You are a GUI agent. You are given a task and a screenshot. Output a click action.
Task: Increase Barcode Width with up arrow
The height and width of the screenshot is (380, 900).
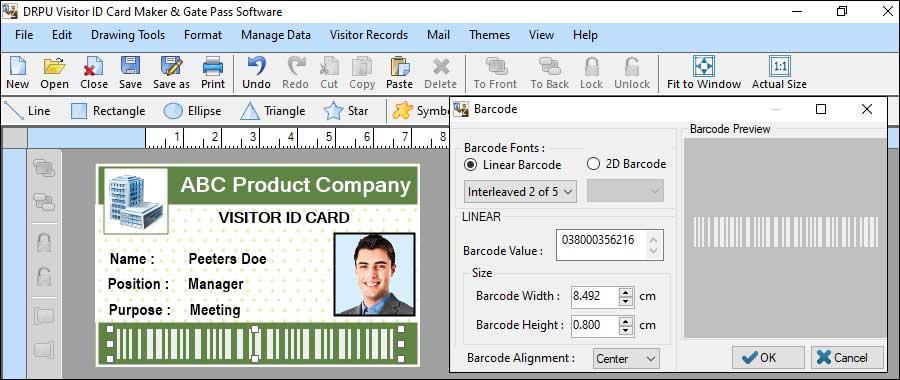(625, 292)
